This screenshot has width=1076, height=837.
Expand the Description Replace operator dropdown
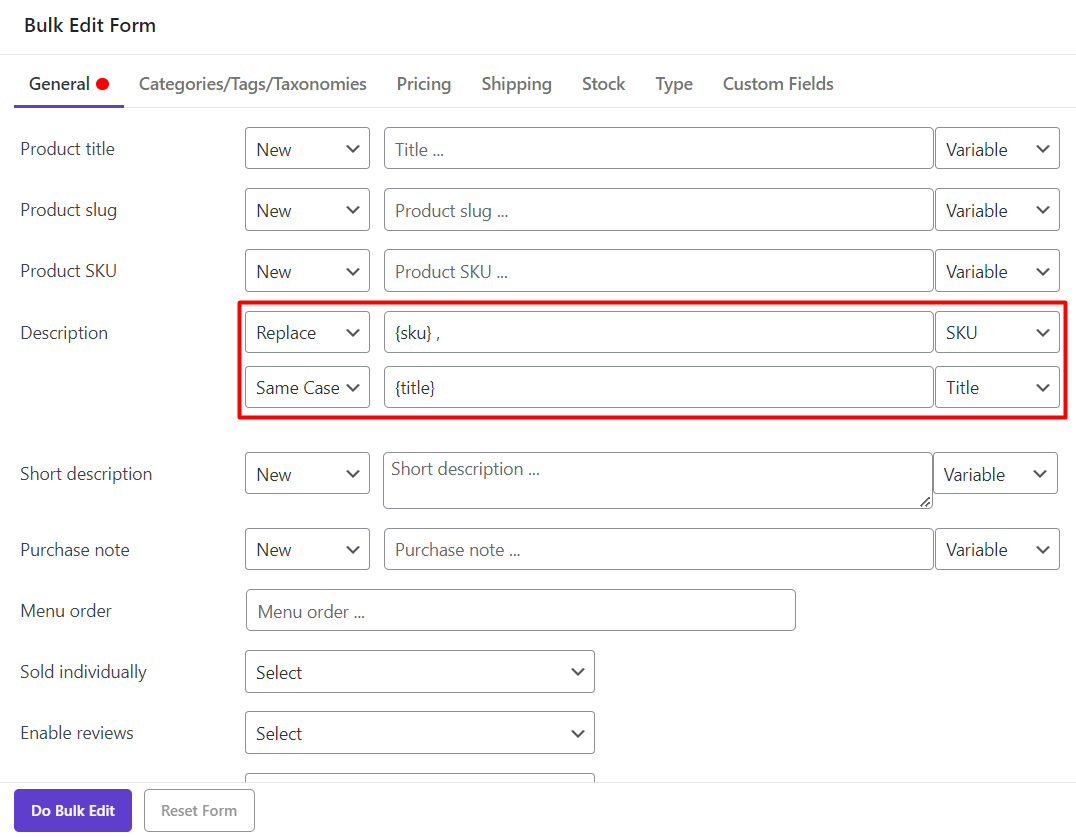307,333
